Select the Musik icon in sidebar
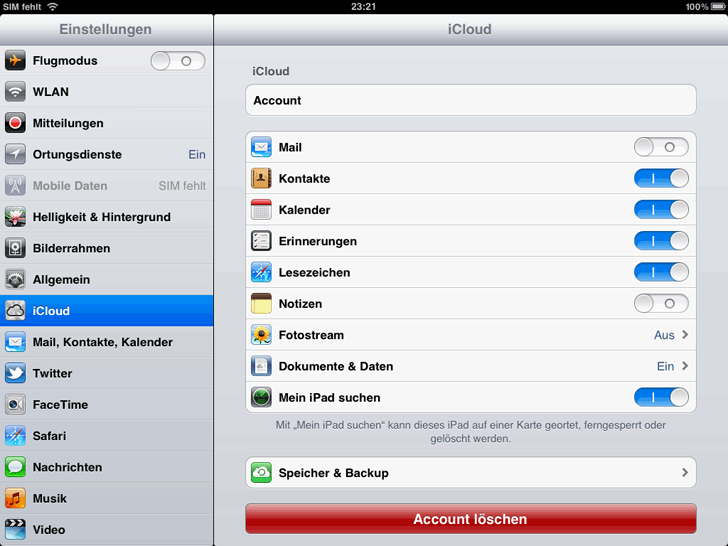 point(15,498)
